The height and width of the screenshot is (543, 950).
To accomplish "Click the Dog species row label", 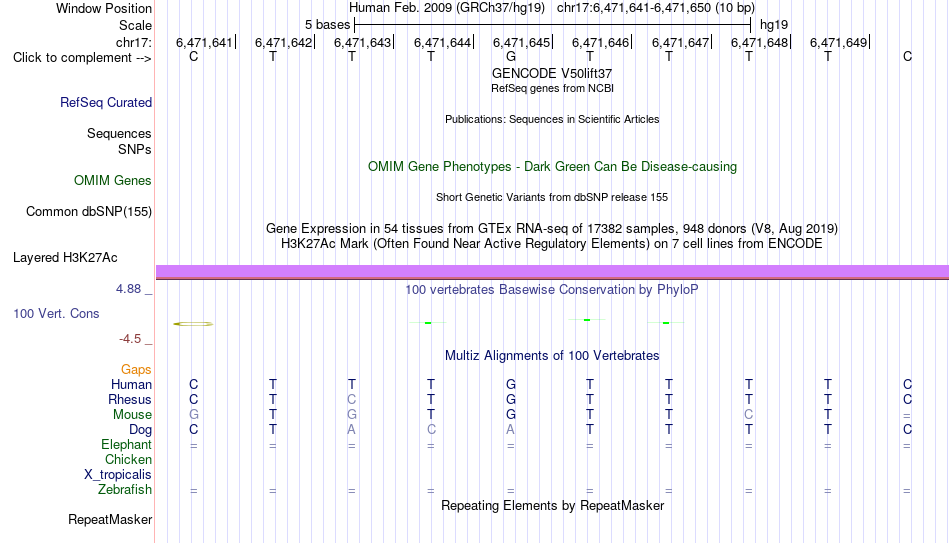I will tap(140, 430).
